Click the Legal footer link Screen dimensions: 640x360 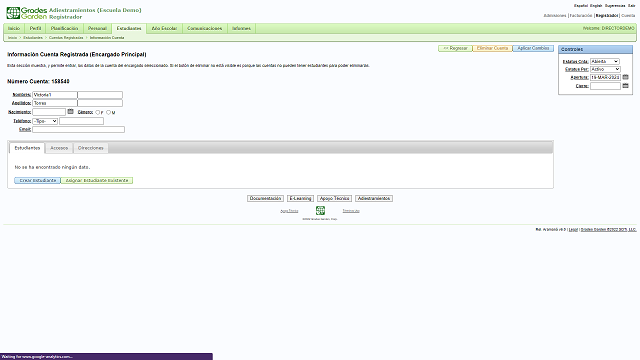pyautogui.click(x=573, y=229)
